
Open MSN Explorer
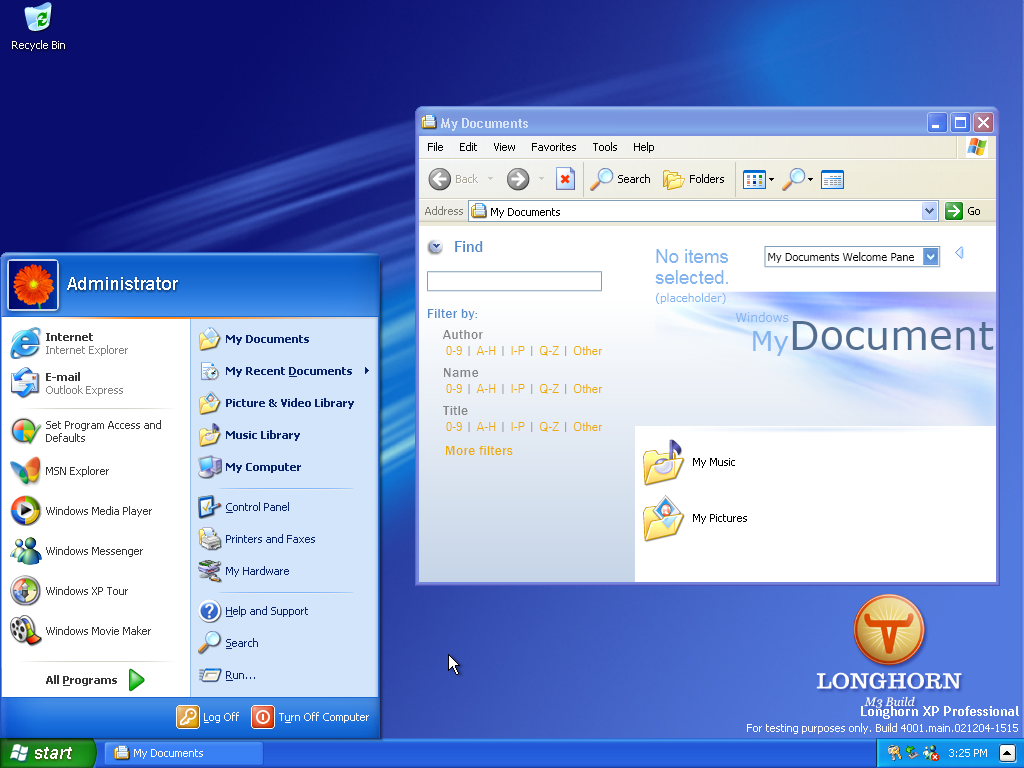tap(76, 471)
